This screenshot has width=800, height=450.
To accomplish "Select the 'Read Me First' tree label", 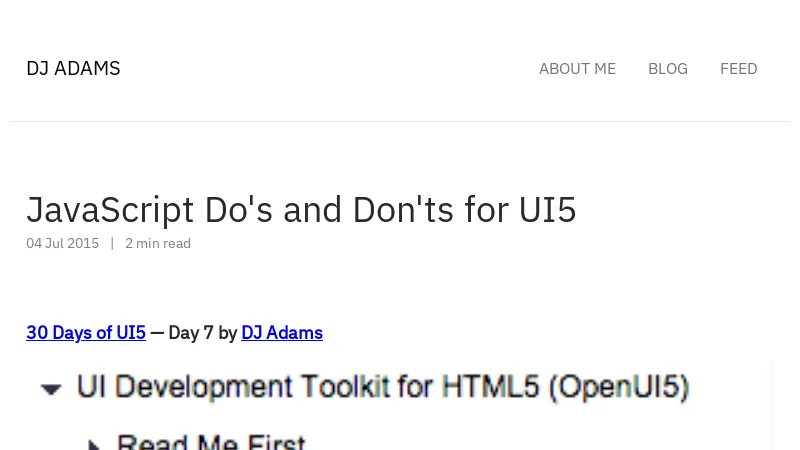I will click(x=210, y=442).
